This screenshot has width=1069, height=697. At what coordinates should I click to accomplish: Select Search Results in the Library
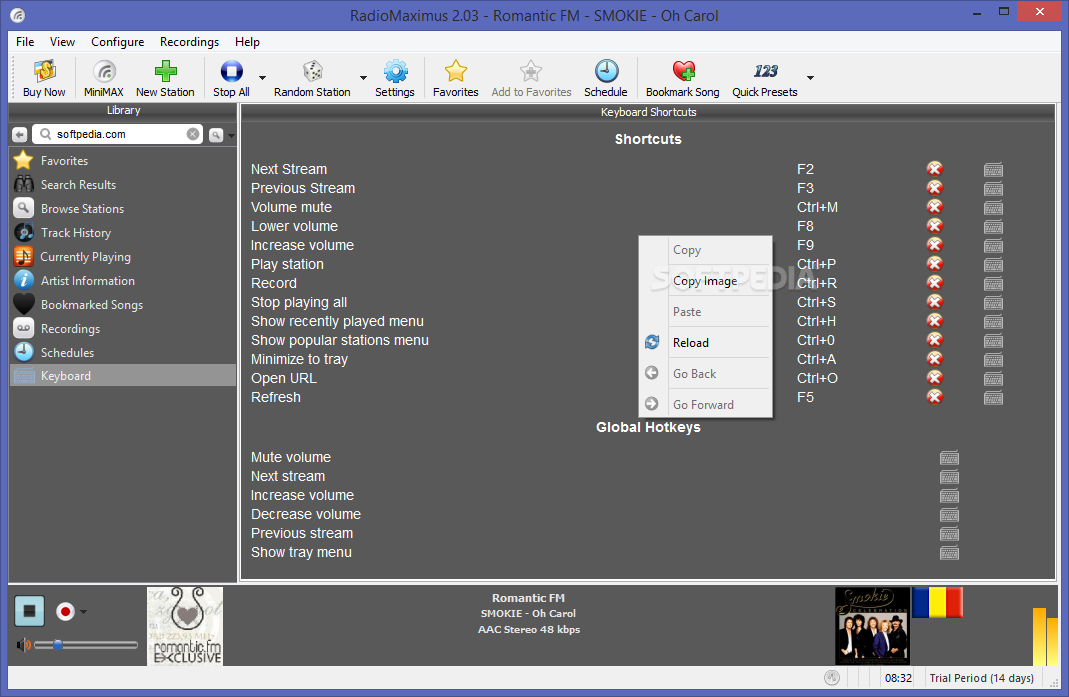(123, 184)
